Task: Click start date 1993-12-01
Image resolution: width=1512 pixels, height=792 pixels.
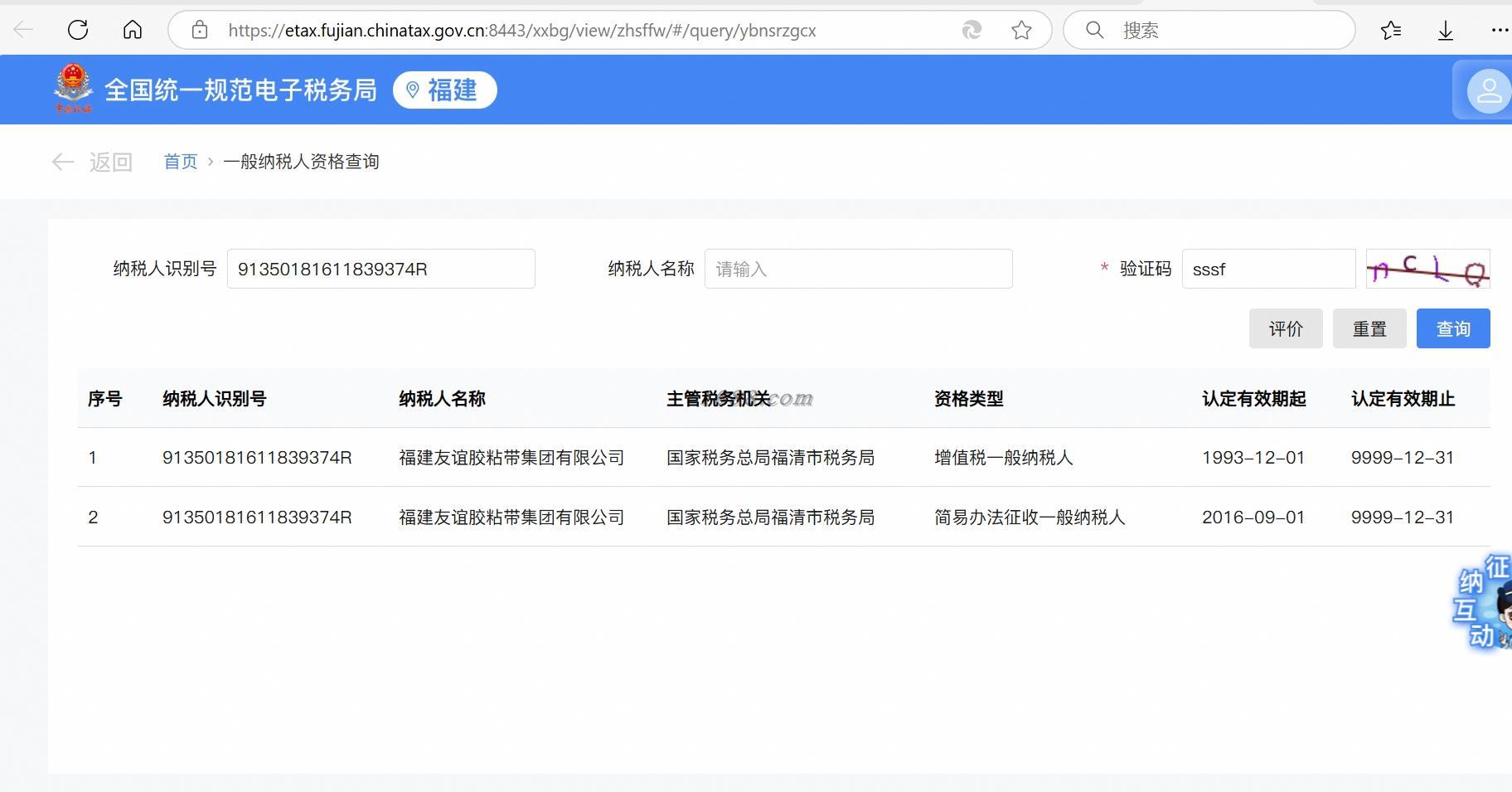Action: pyautogui.click(x=1253, y=458)
